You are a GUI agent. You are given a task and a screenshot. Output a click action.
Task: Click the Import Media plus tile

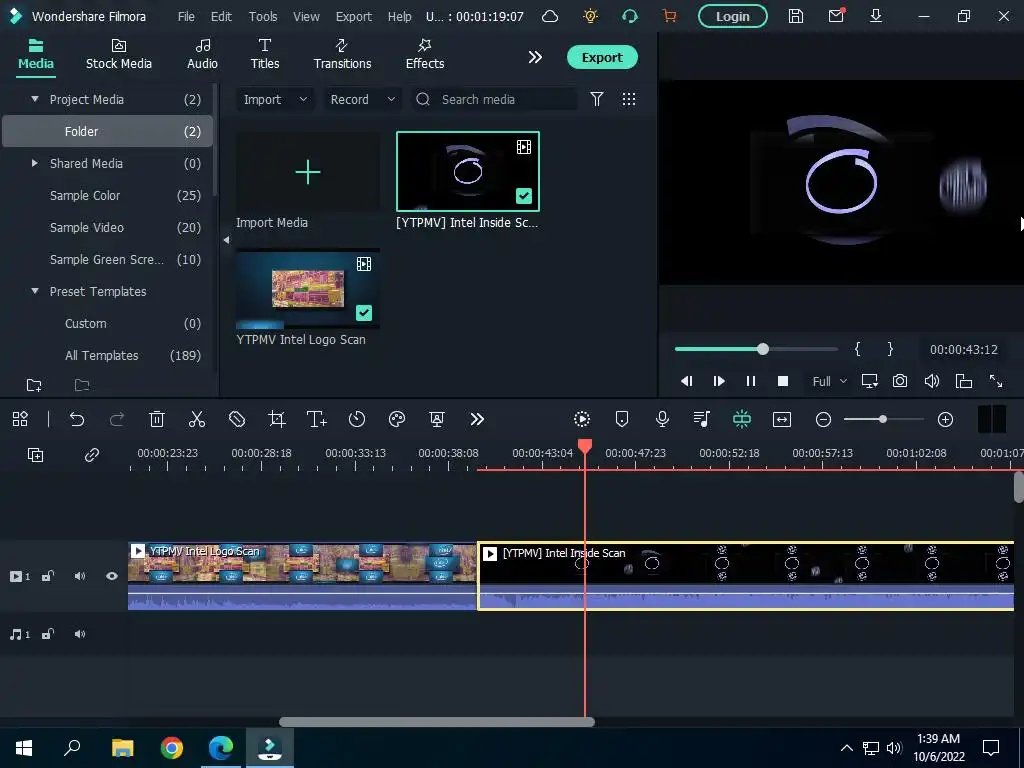(308, 172)
